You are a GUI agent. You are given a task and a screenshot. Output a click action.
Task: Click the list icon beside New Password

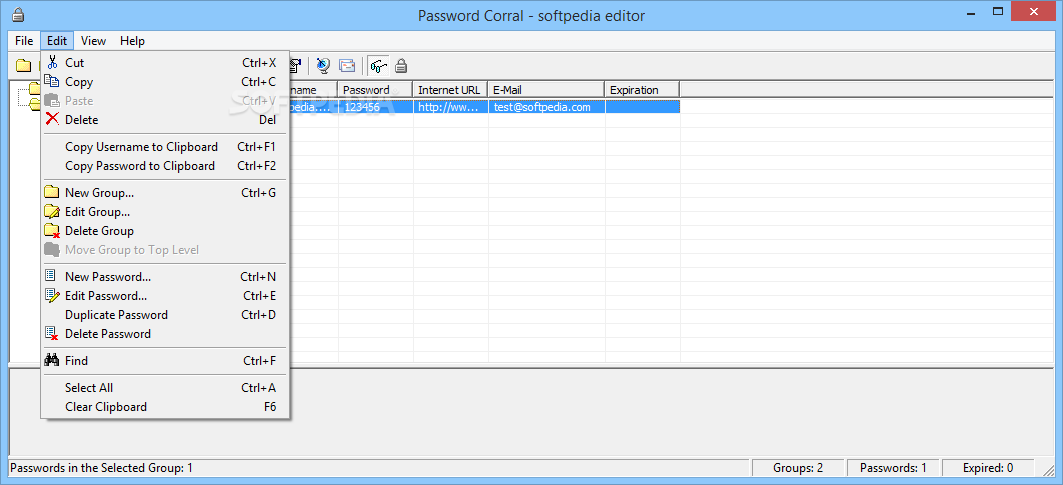[x=50, y=276]
